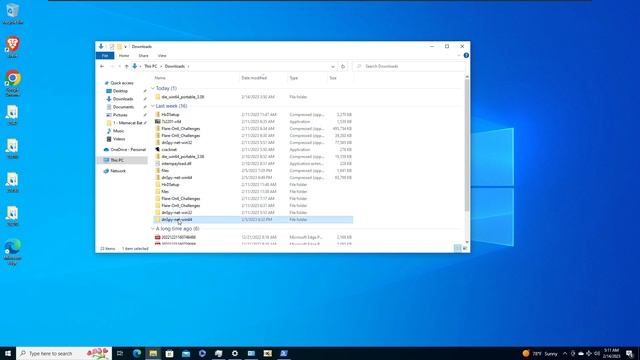Image resolution: width=640 pixels, height=360 pixels.
Task: Open the Mail app on the taskbar
Action: (186, 353)
